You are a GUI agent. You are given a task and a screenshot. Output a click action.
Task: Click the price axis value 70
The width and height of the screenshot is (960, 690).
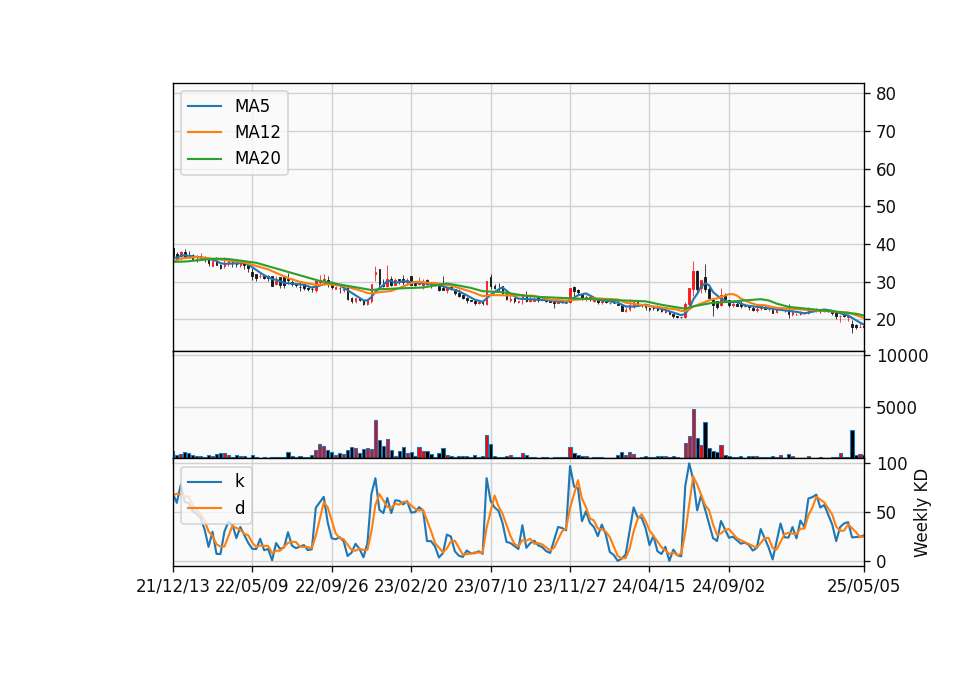tap(886, 132)
